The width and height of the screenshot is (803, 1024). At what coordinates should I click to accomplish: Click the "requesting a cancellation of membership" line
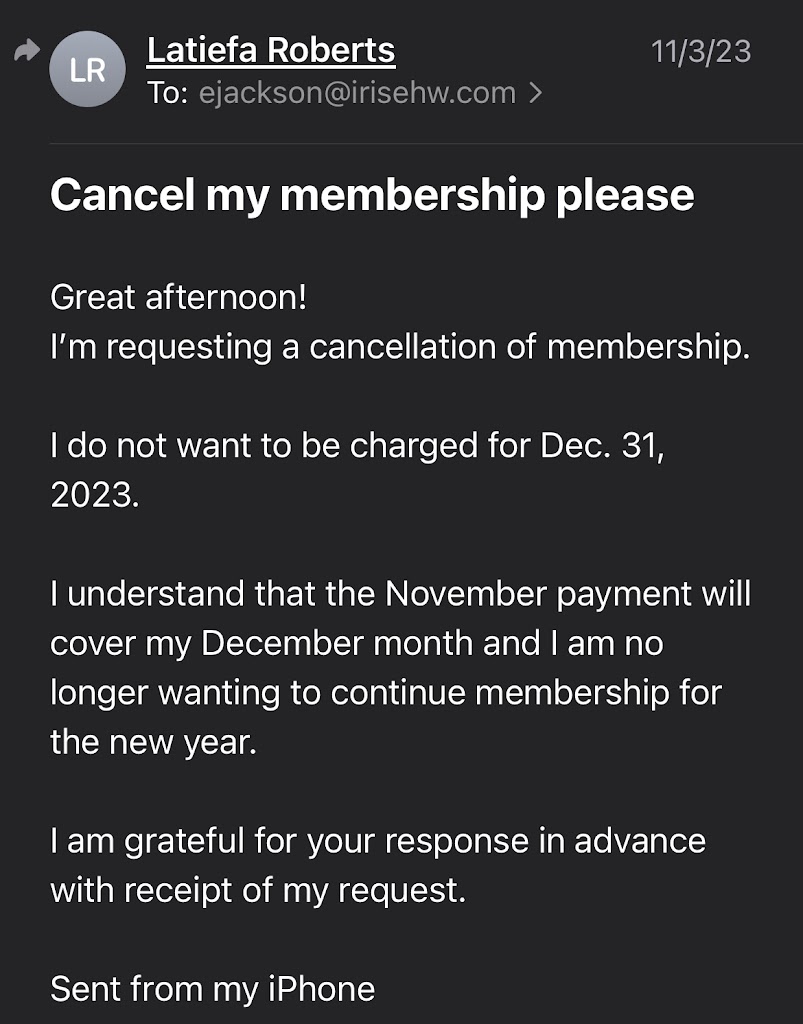point(400,346)
